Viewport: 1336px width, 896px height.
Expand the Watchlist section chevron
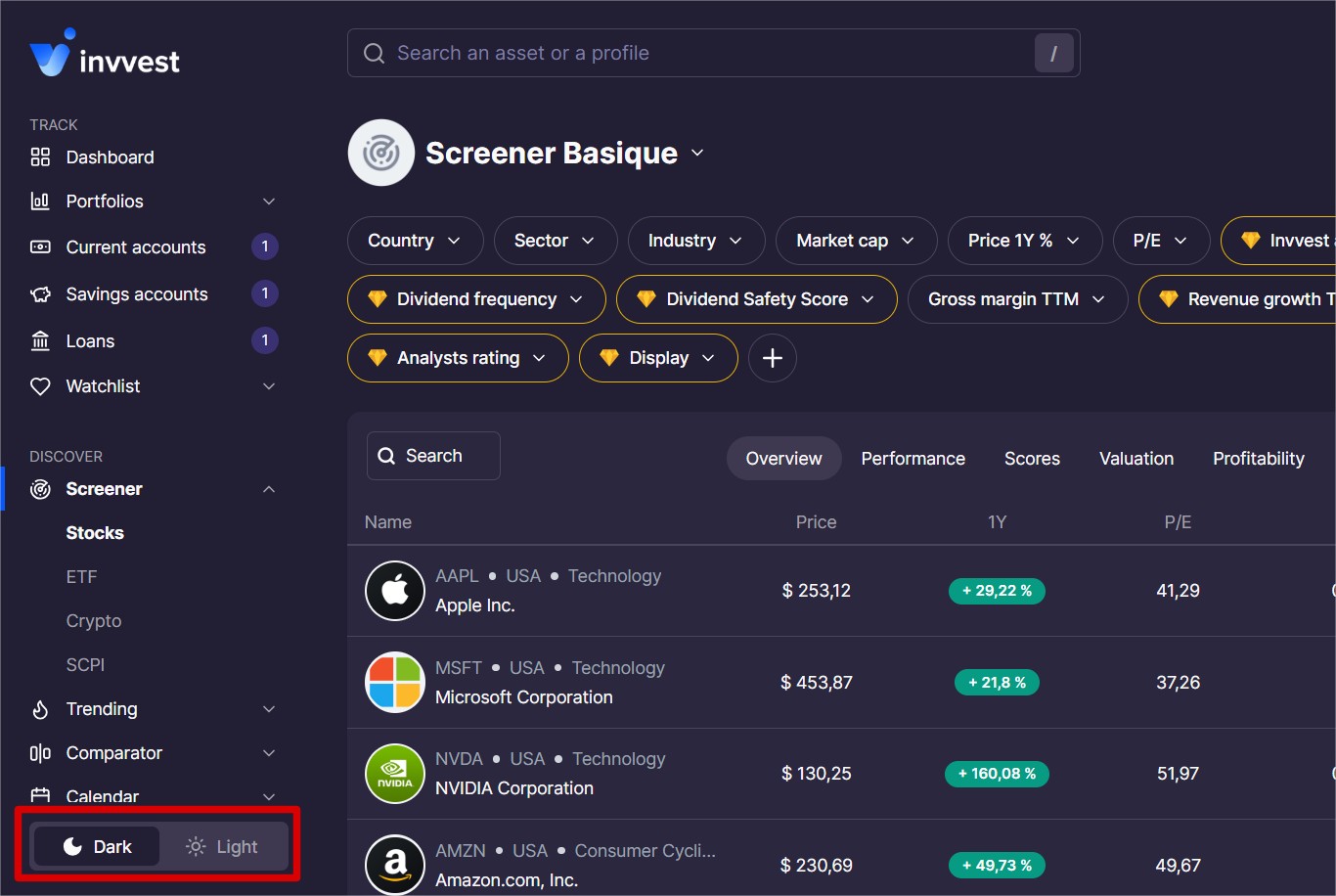pyautogui.click(x=269, y=386)
